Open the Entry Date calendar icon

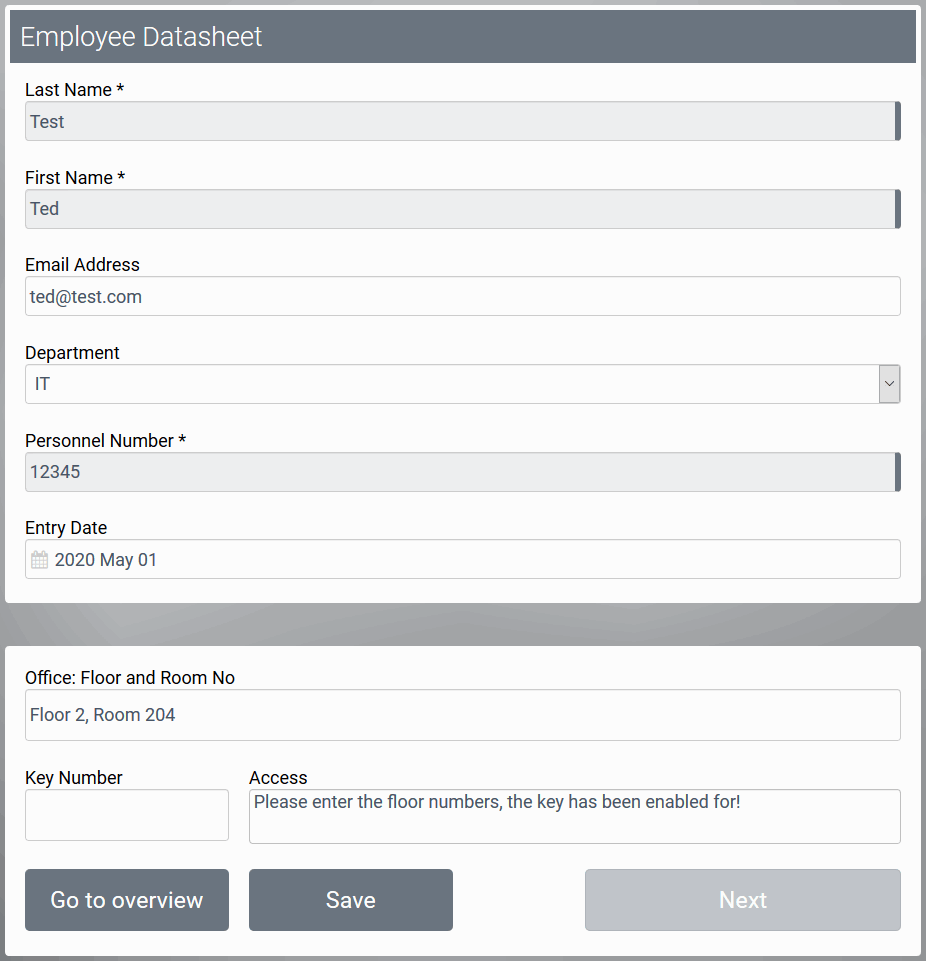pyautogui.click(x=39, y=560)
